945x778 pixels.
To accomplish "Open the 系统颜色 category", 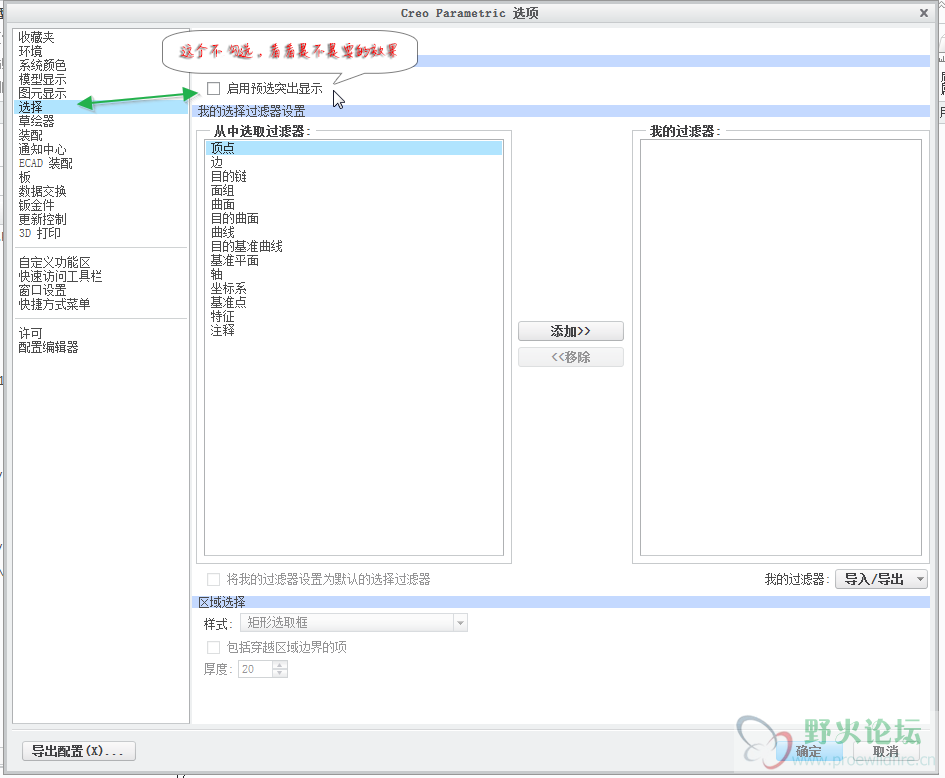I will tap(42, 65).
